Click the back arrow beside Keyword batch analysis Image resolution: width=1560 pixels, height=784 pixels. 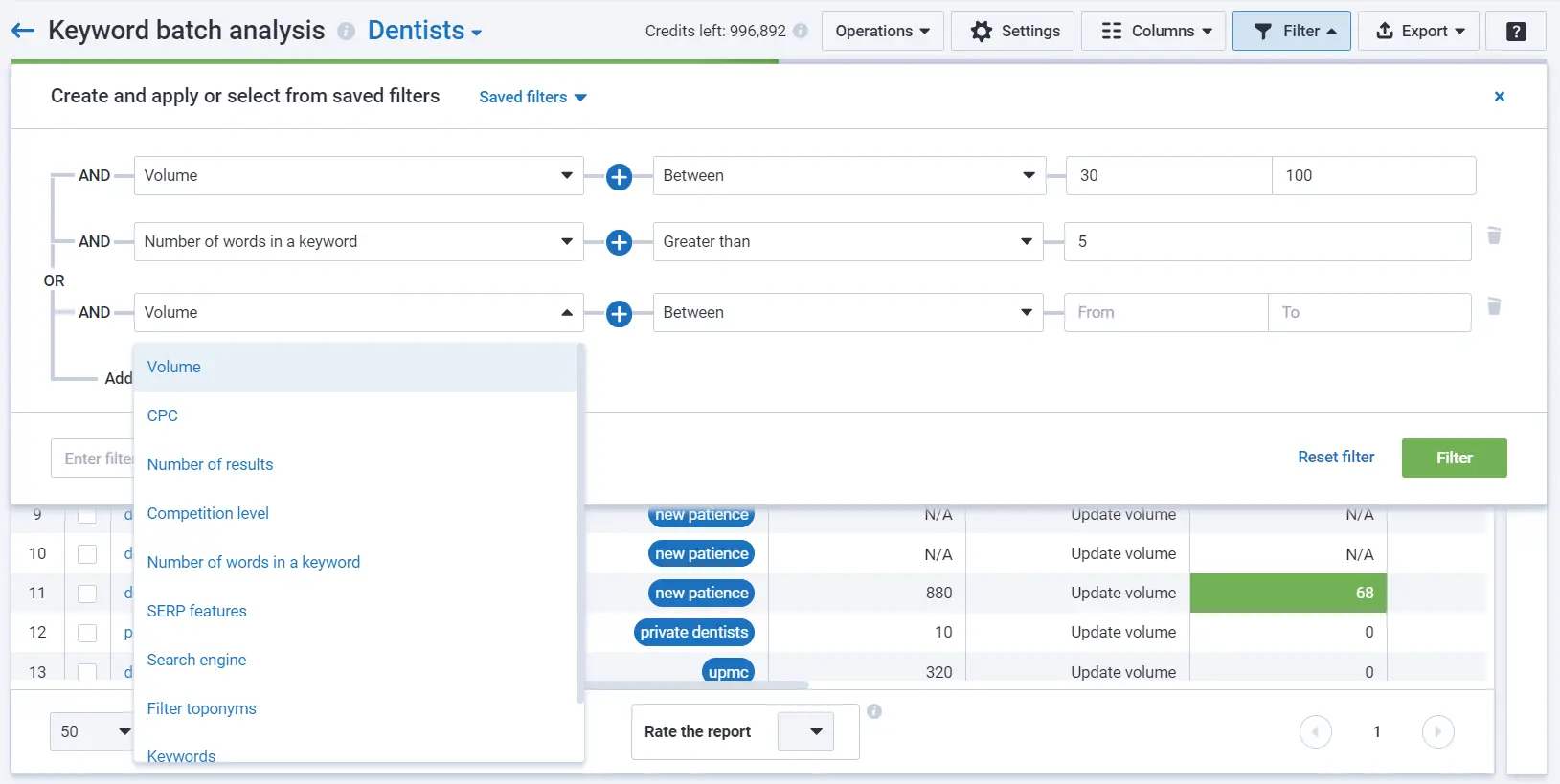click(x=23, y=31)
